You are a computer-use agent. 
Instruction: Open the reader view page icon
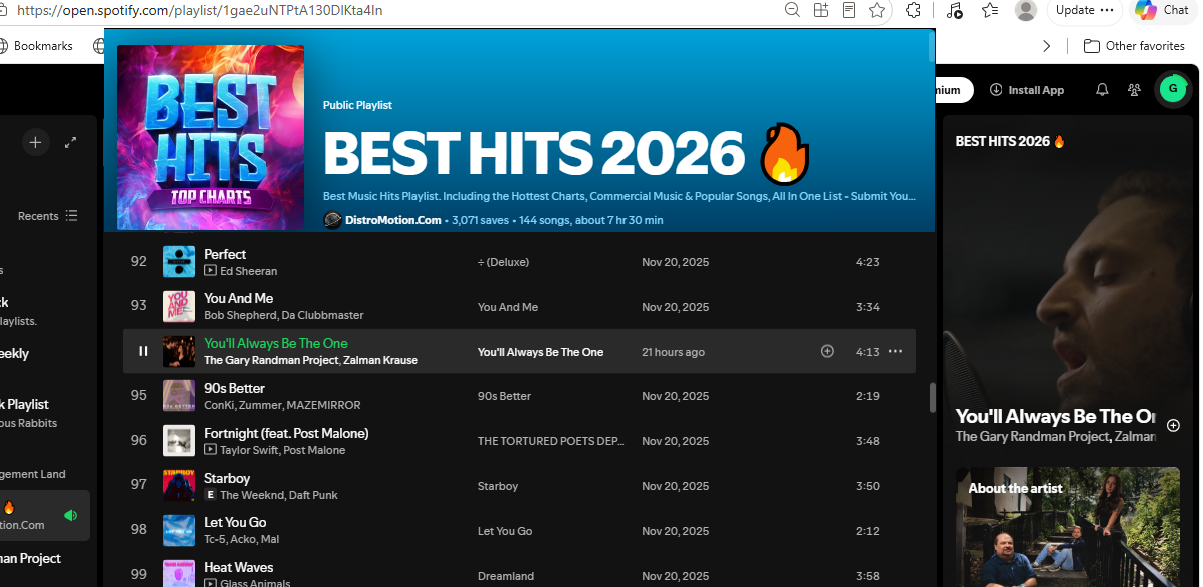pos(849,10)
